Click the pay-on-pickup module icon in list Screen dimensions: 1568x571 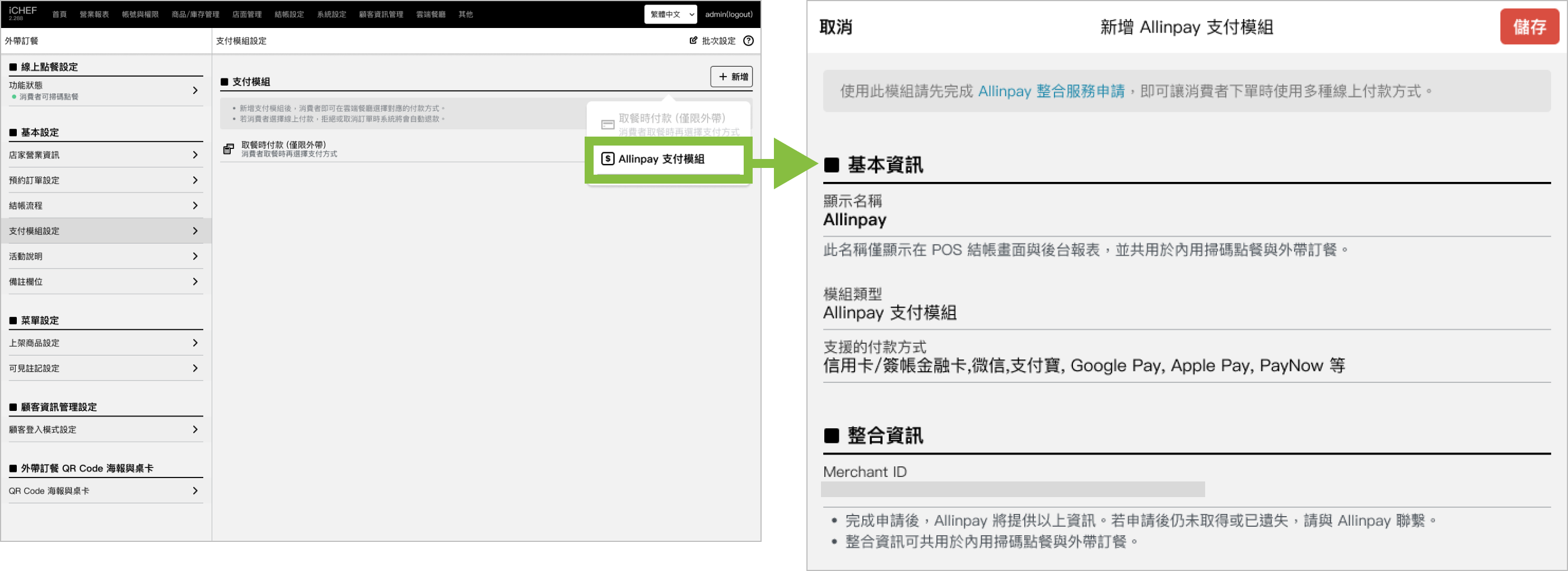(x=228, y=149)
